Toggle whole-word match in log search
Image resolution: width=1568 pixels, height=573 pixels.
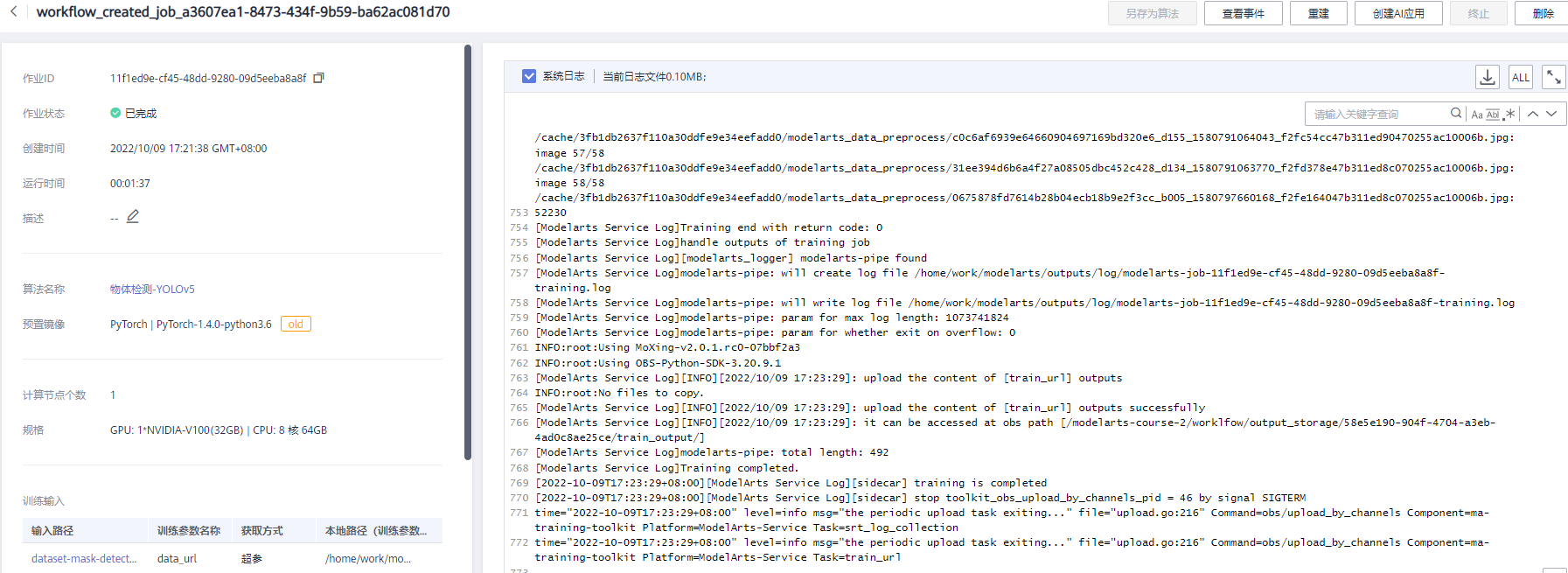[x=1493, y=115]
